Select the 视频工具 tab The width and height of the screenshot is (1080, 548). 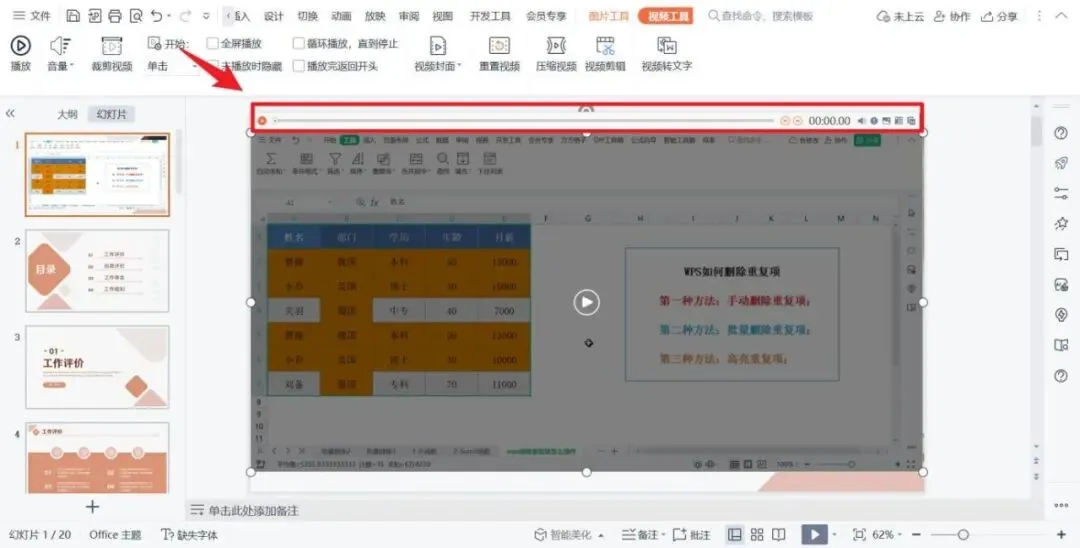coord(665,16)
